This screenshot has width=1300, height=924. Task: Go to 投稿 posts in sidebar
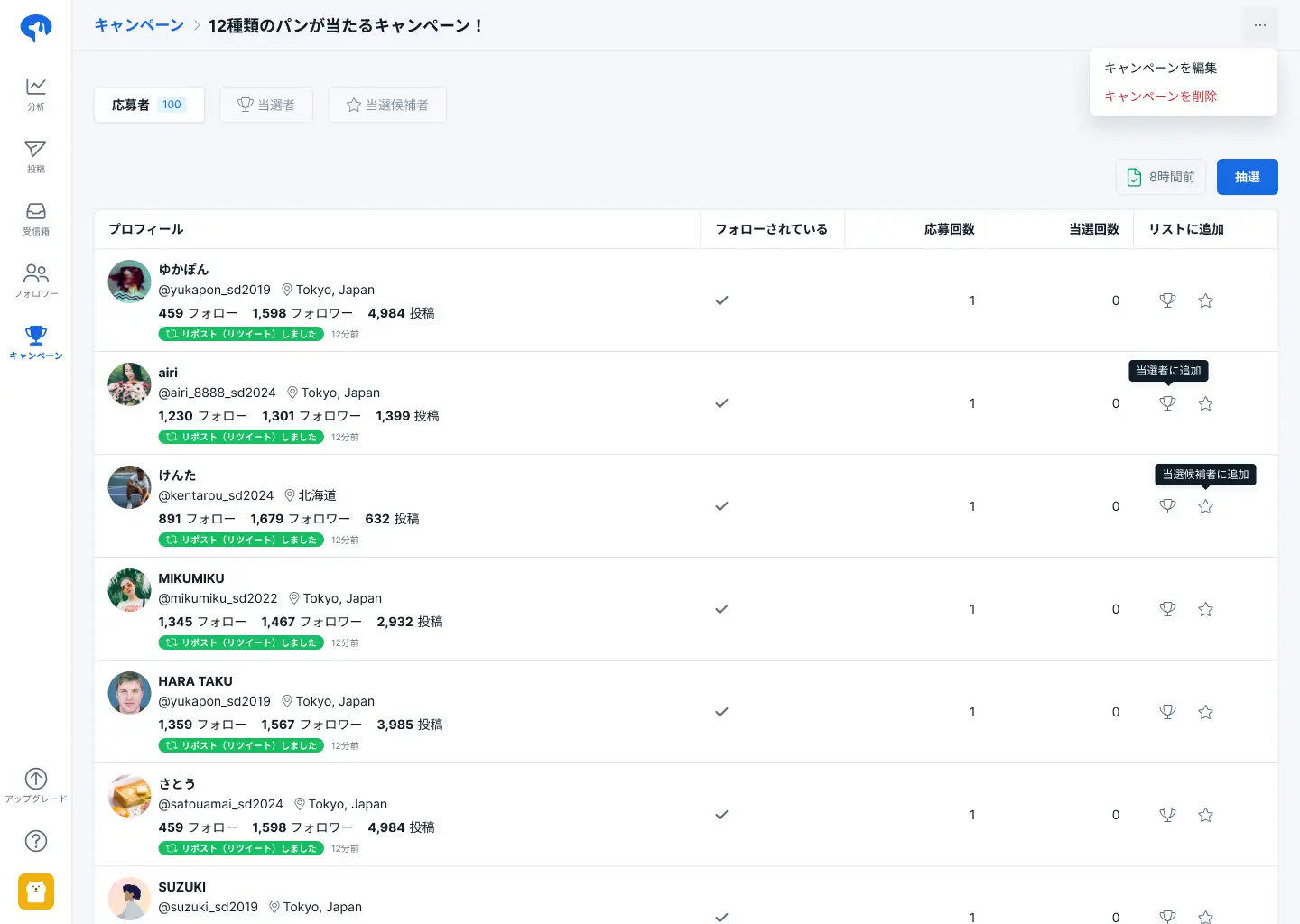click(x=36, y=155)
